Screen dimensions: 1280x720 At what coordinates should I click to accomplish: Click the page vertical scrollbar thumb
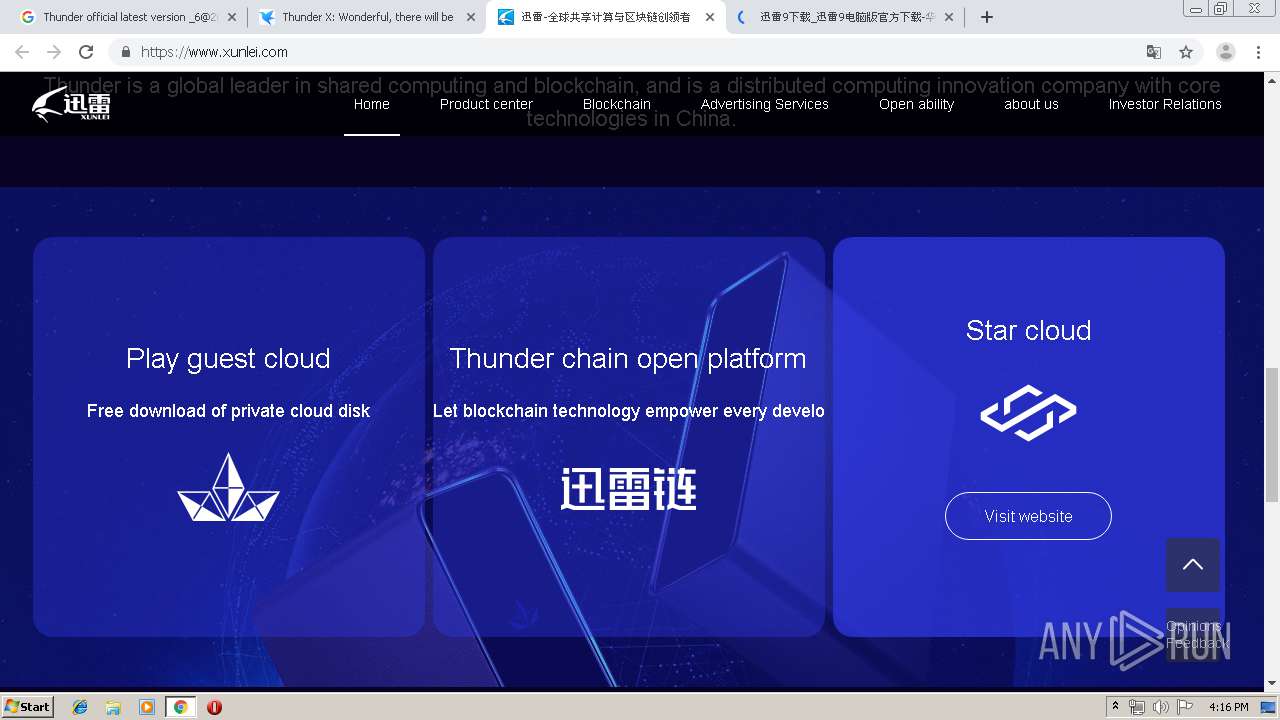tap(1272, 435)
